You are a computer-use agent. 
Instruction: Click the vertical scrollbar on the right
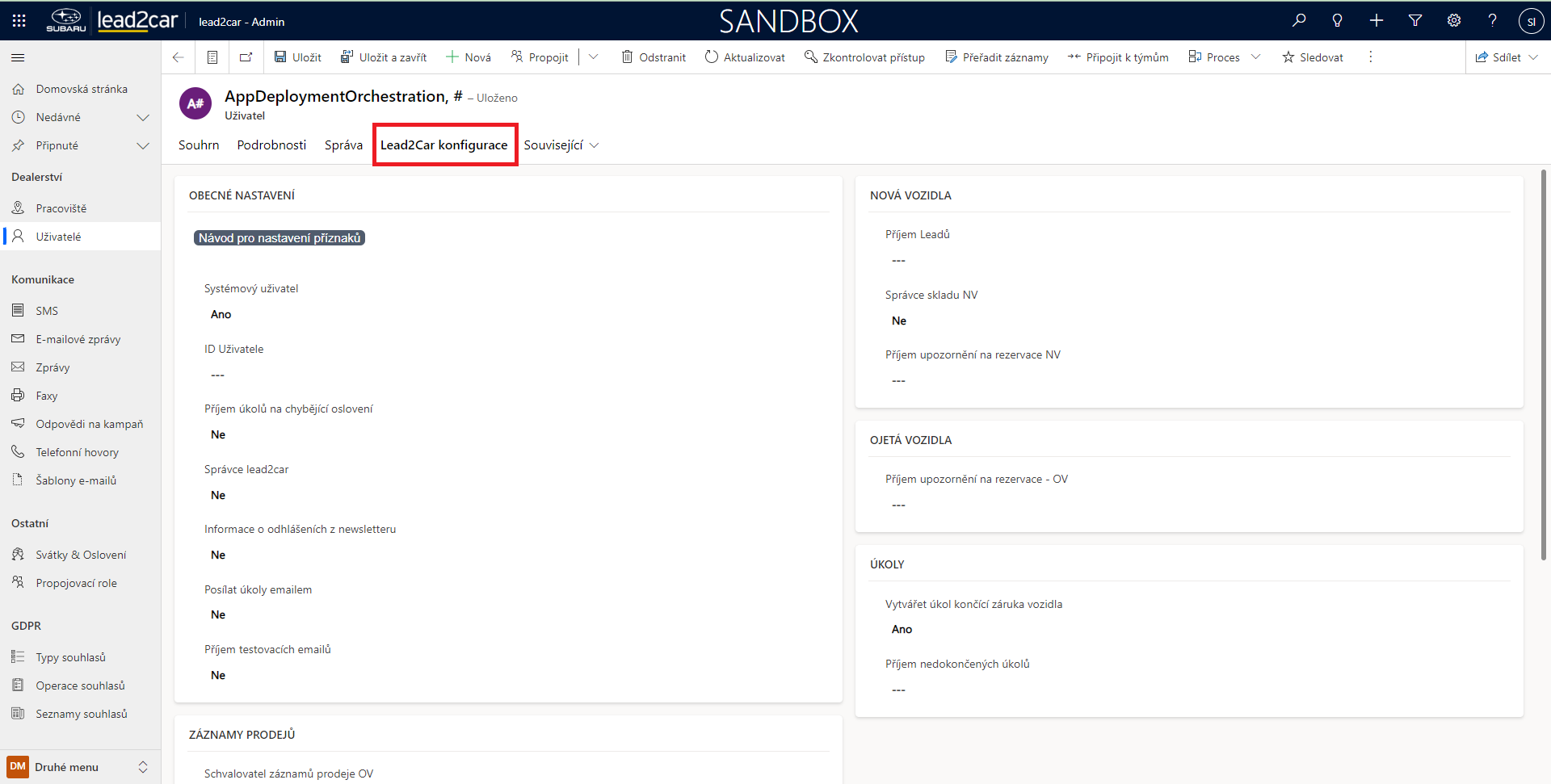[x=1544, y=363]
